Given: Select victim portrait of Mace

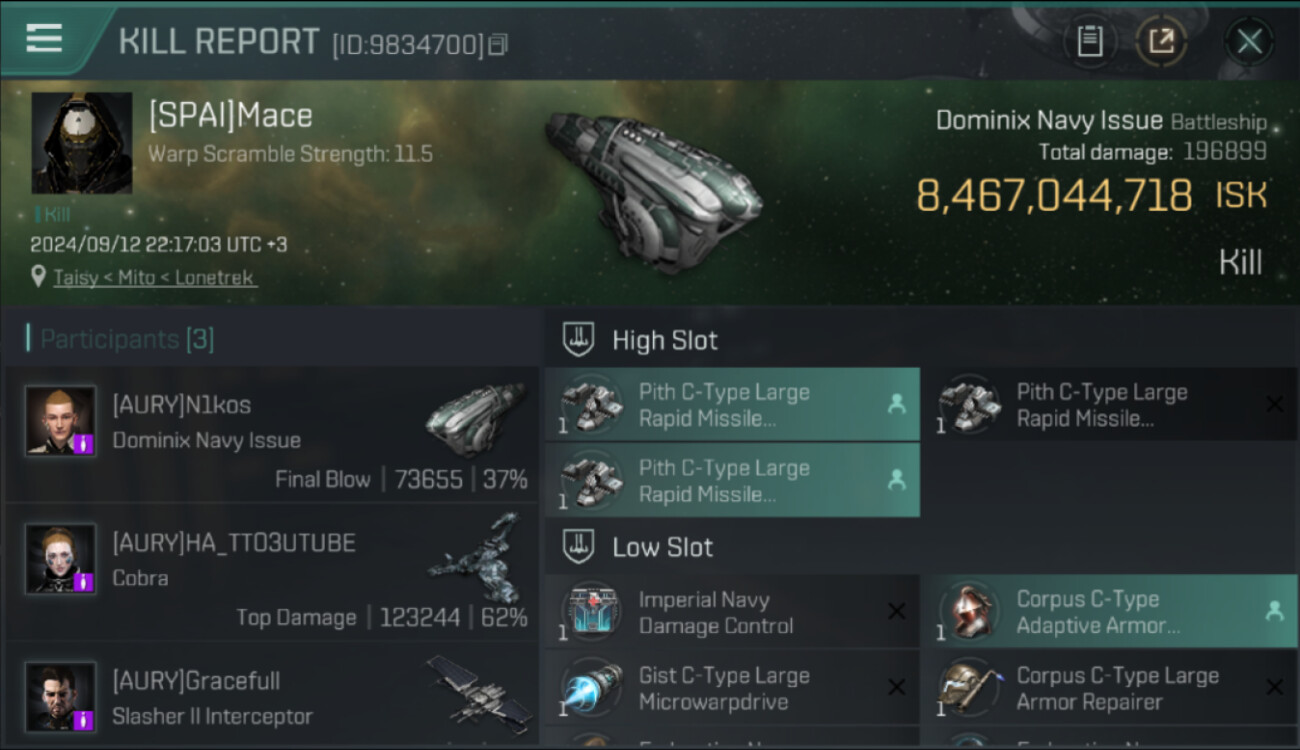Looking at the screenshot, I should (82, 143).
